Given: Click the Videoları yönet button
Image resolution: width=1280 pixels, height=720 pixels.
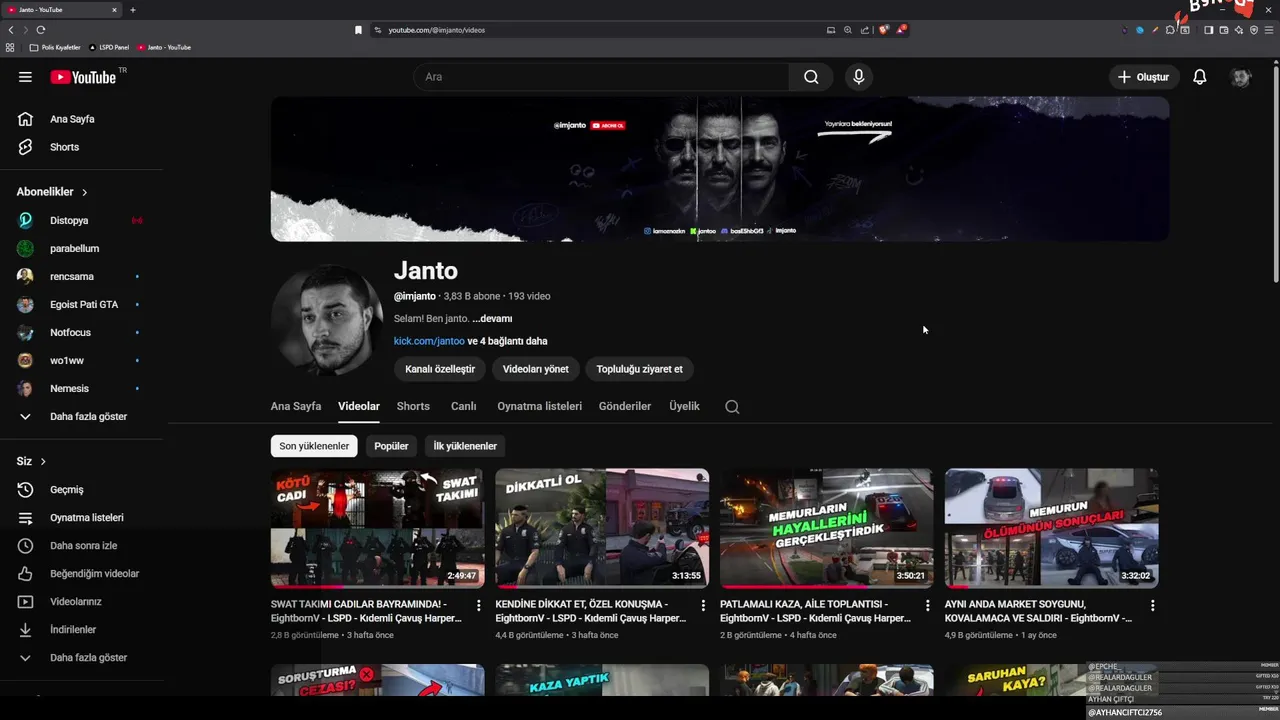Looking at the screenshot, I should tap(536, 369).
